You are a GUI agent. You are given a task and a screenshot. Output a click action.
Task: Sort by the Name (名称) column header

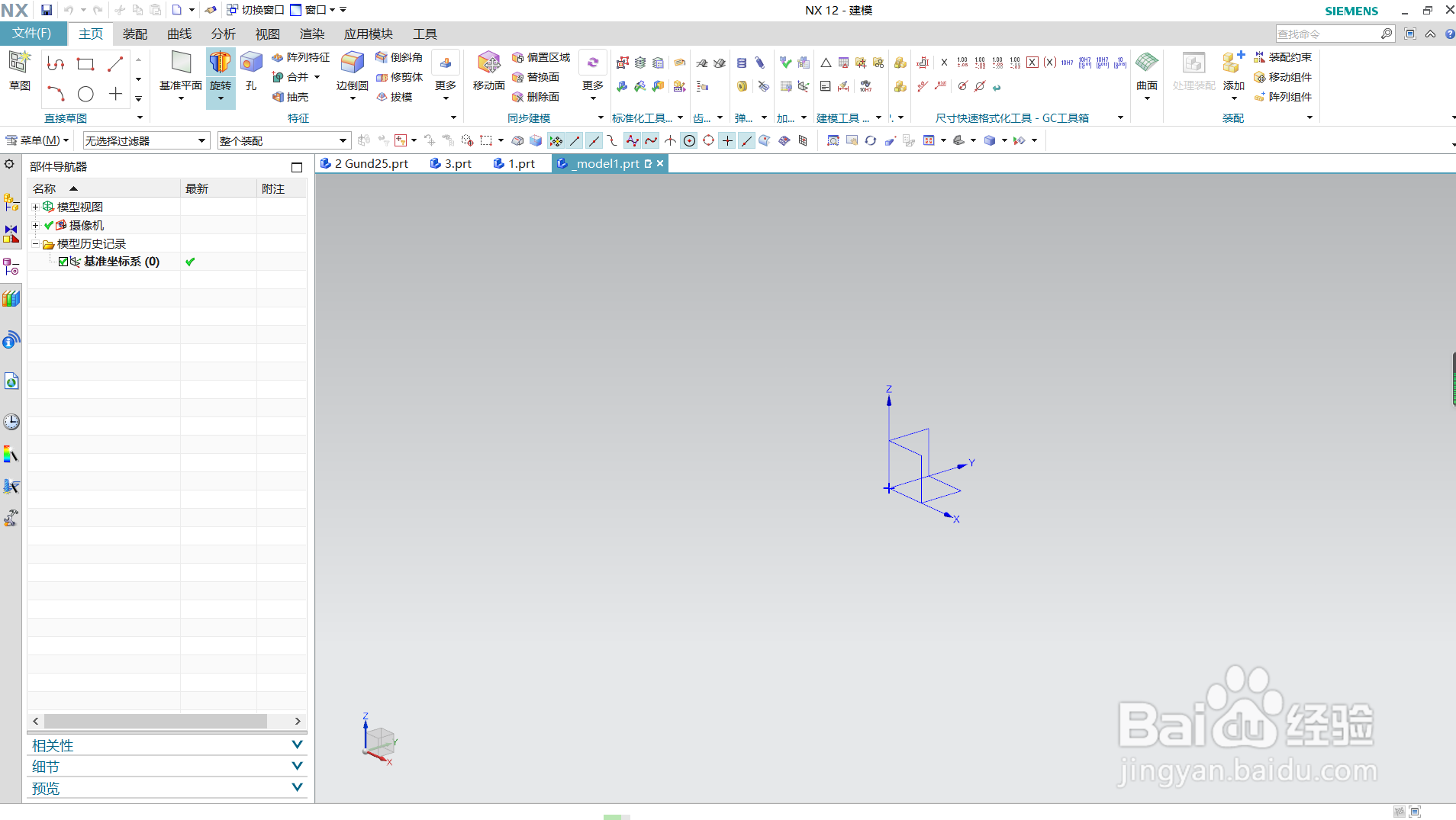point(104,188)
